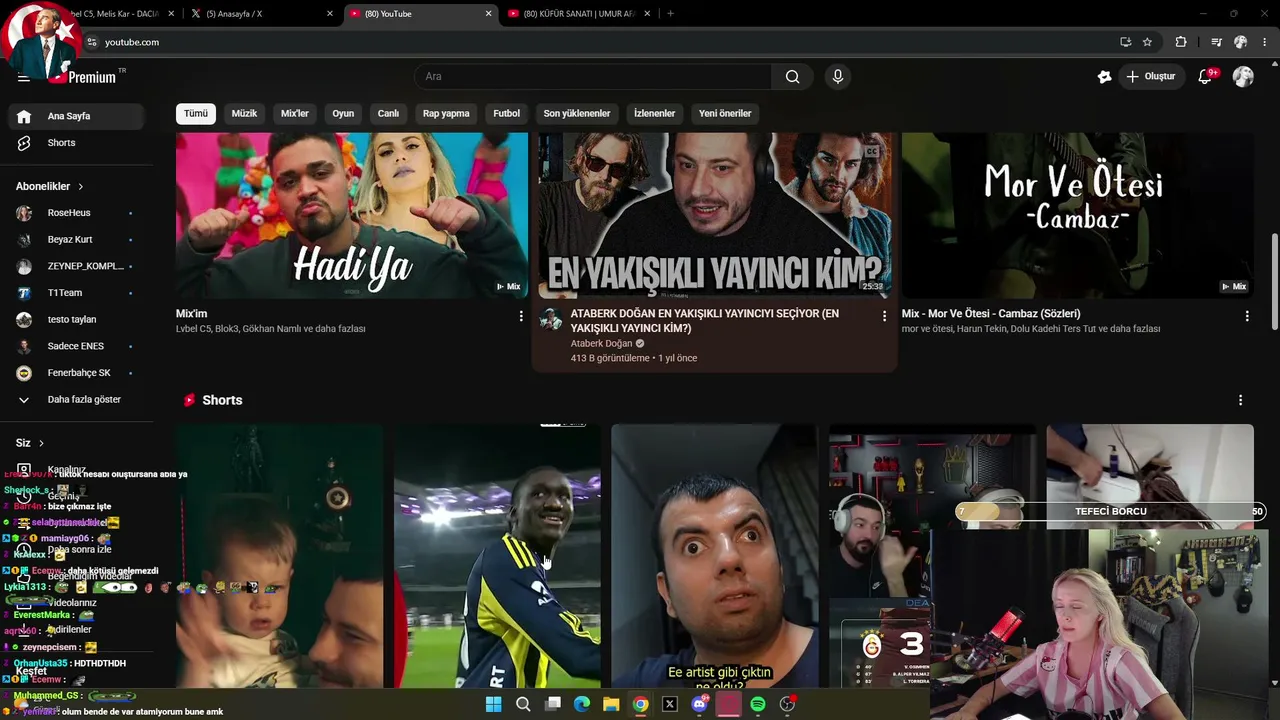Open the Chrome profile avatar

click(1240, 42)
